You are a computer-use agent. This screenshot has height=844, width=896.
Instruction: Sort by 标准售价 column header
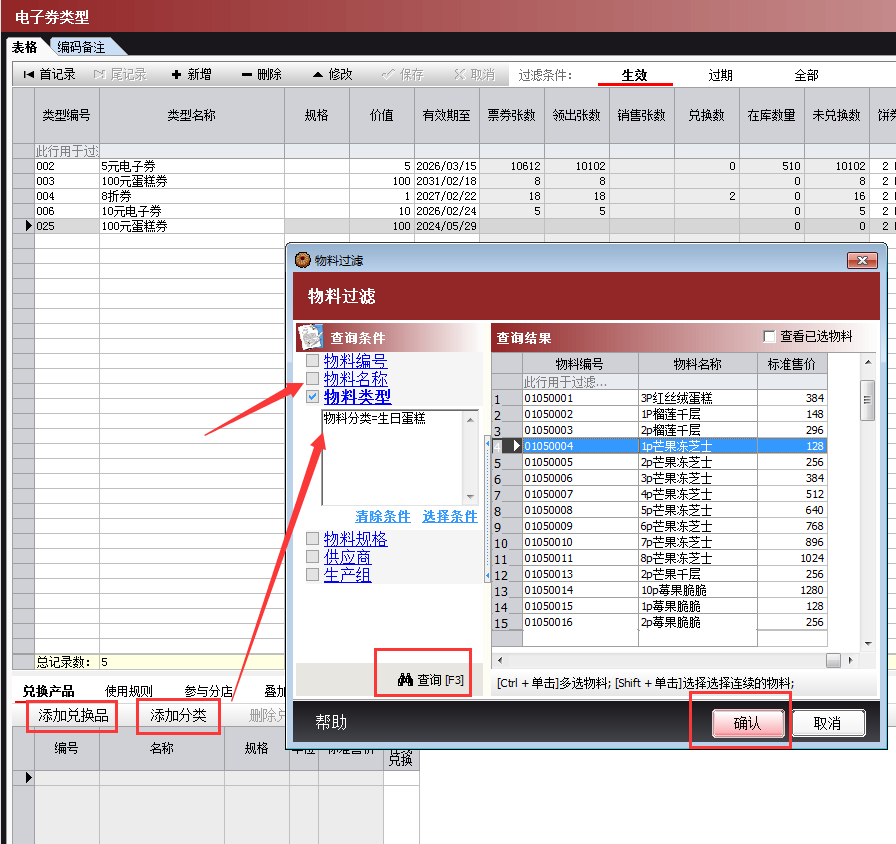tap(792, 364)
